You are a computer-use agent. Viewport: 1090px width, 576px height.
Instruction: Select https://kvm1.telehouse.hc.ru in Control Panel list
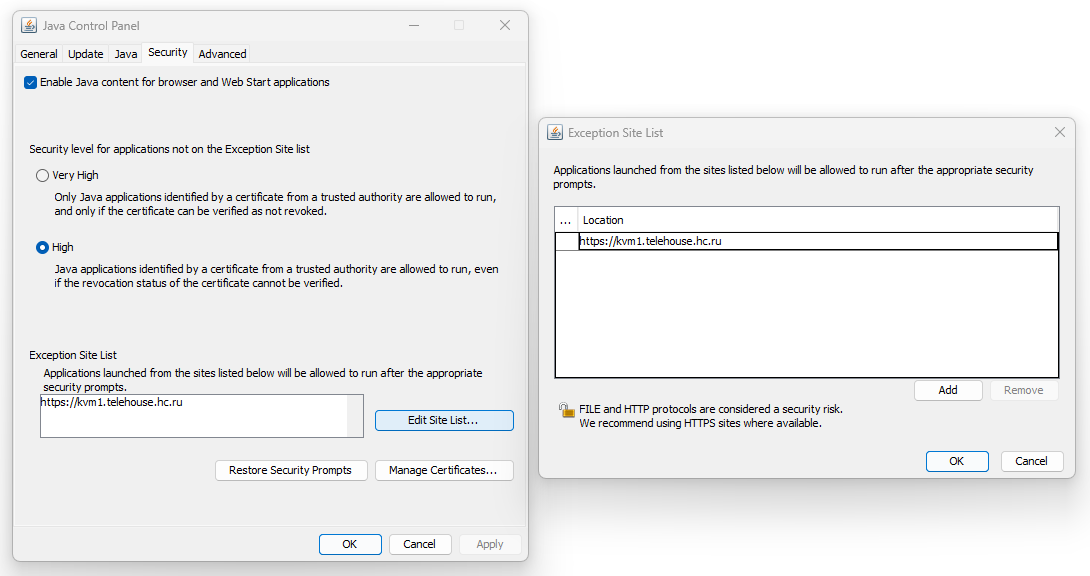(x=111, y=402)
